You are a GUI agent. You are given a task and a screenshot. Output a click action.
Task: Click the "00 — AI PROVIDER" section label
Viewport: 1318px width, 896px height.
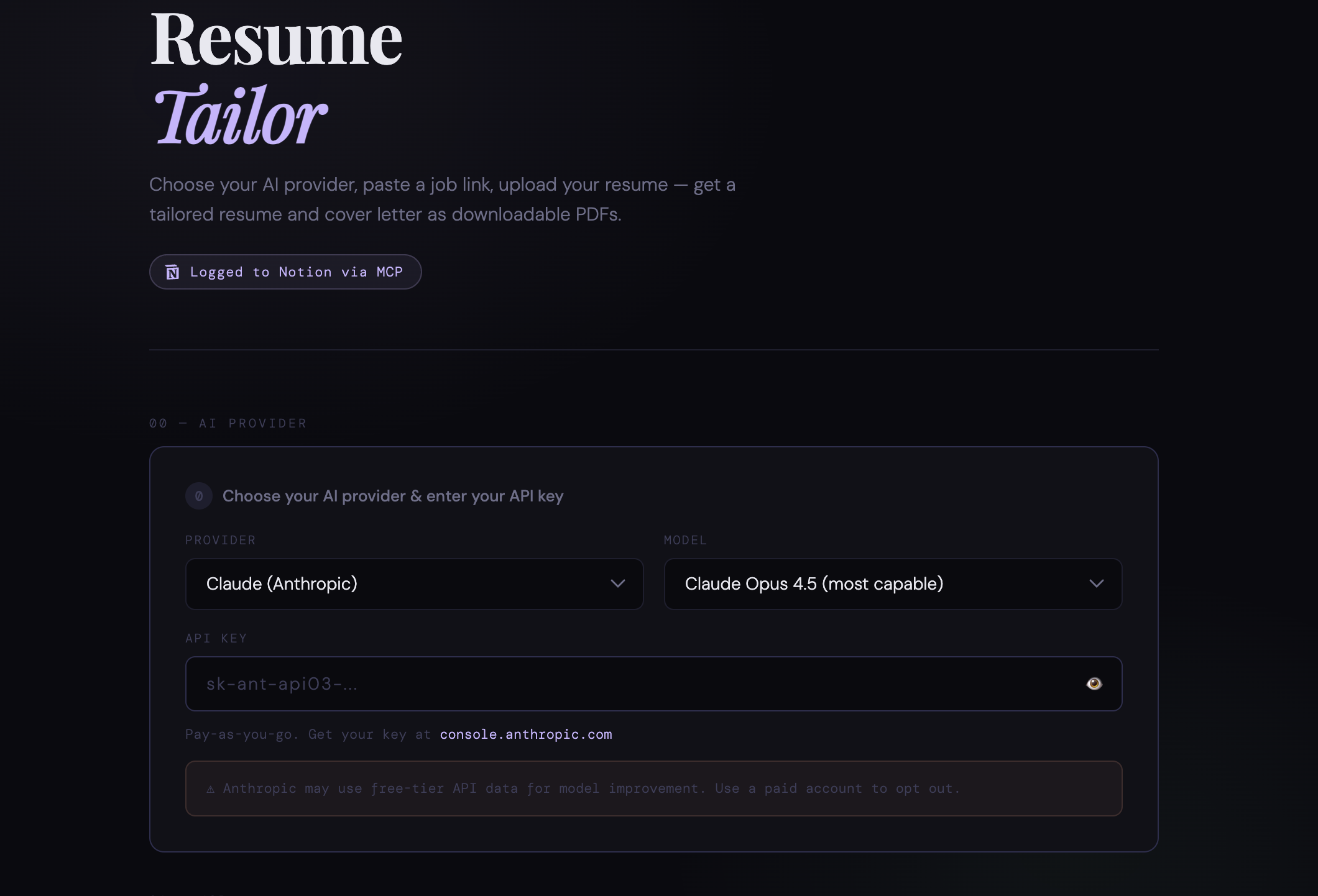tap(228, 423)
